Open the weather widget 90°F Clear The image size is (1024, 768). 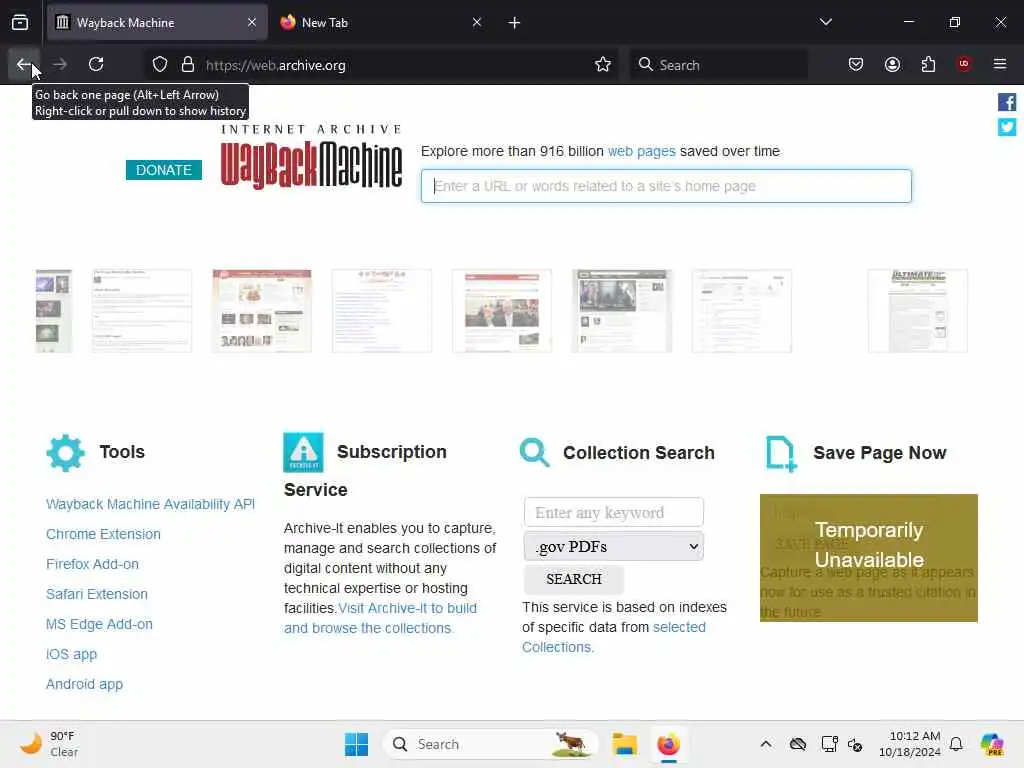50,744
